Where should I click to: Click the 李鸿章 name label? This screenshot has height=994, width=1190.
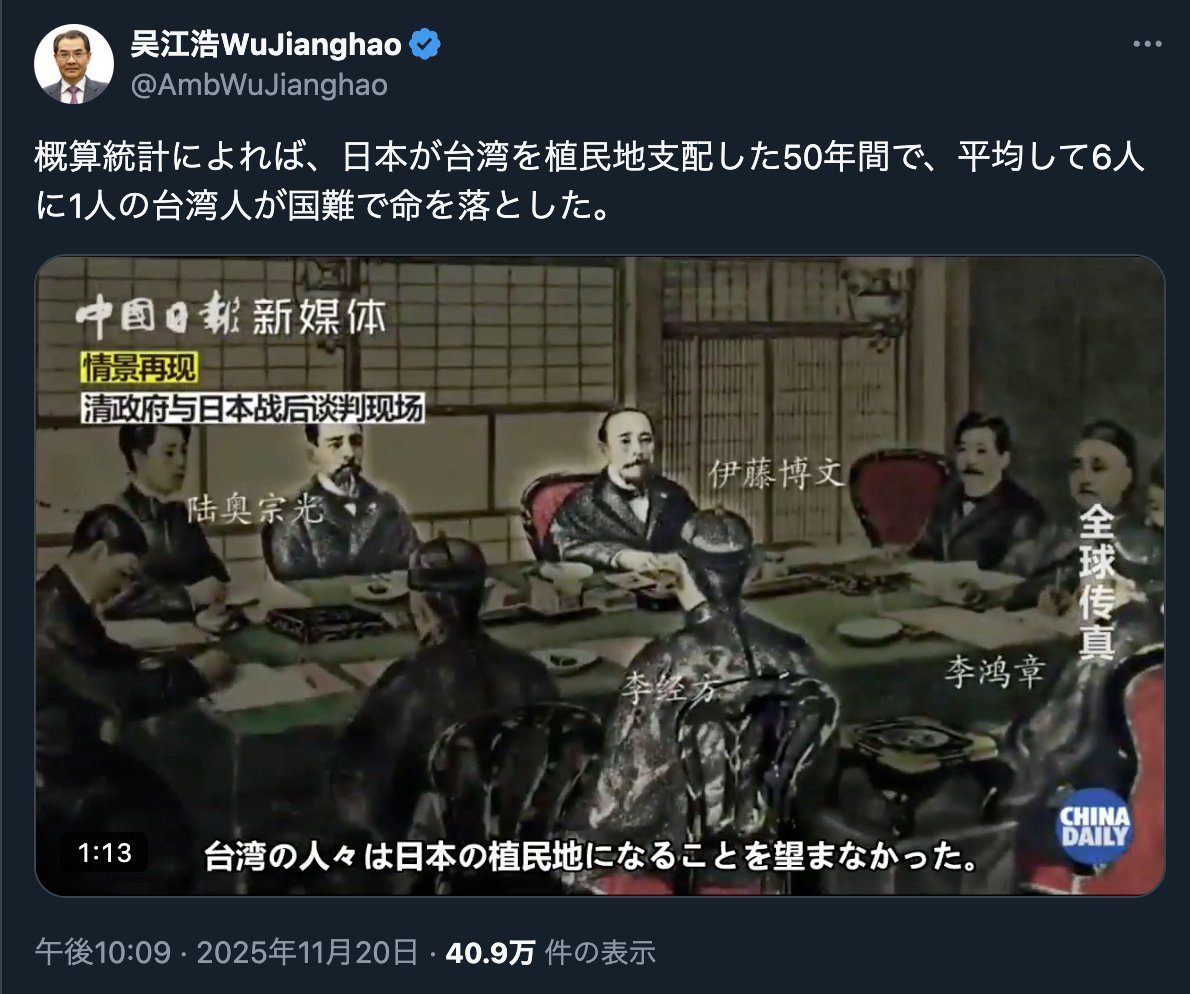[995, 672]
